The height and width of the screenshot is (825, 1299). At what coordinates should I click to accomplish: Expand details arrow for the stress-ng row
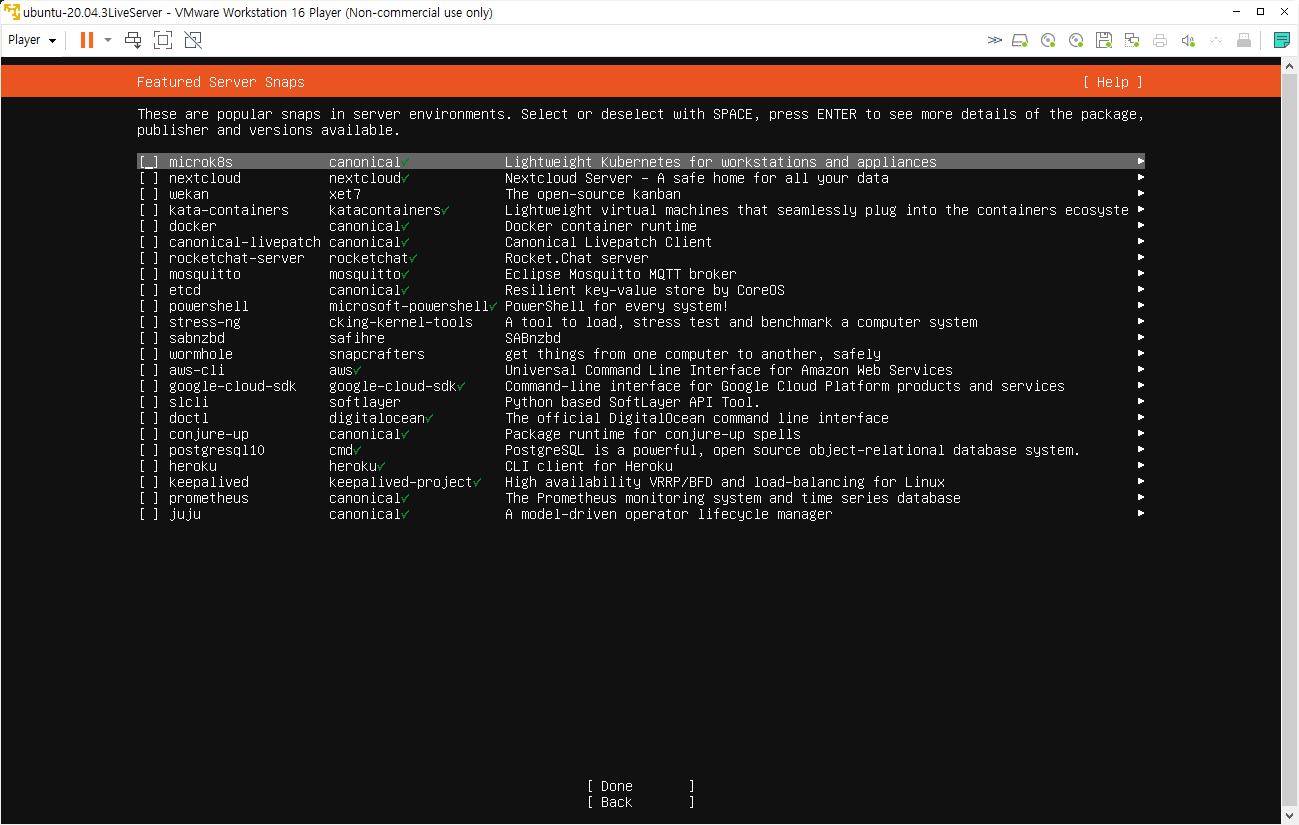(x=1141, y=322)
